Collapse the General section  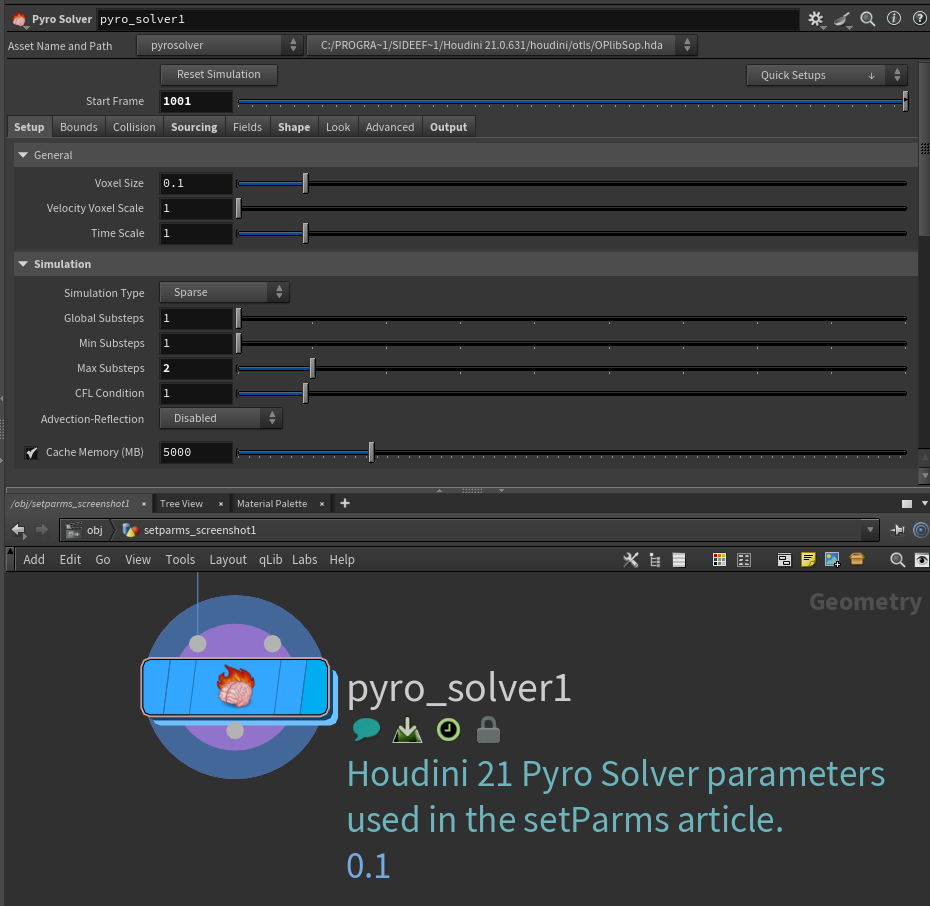[23, 155]
